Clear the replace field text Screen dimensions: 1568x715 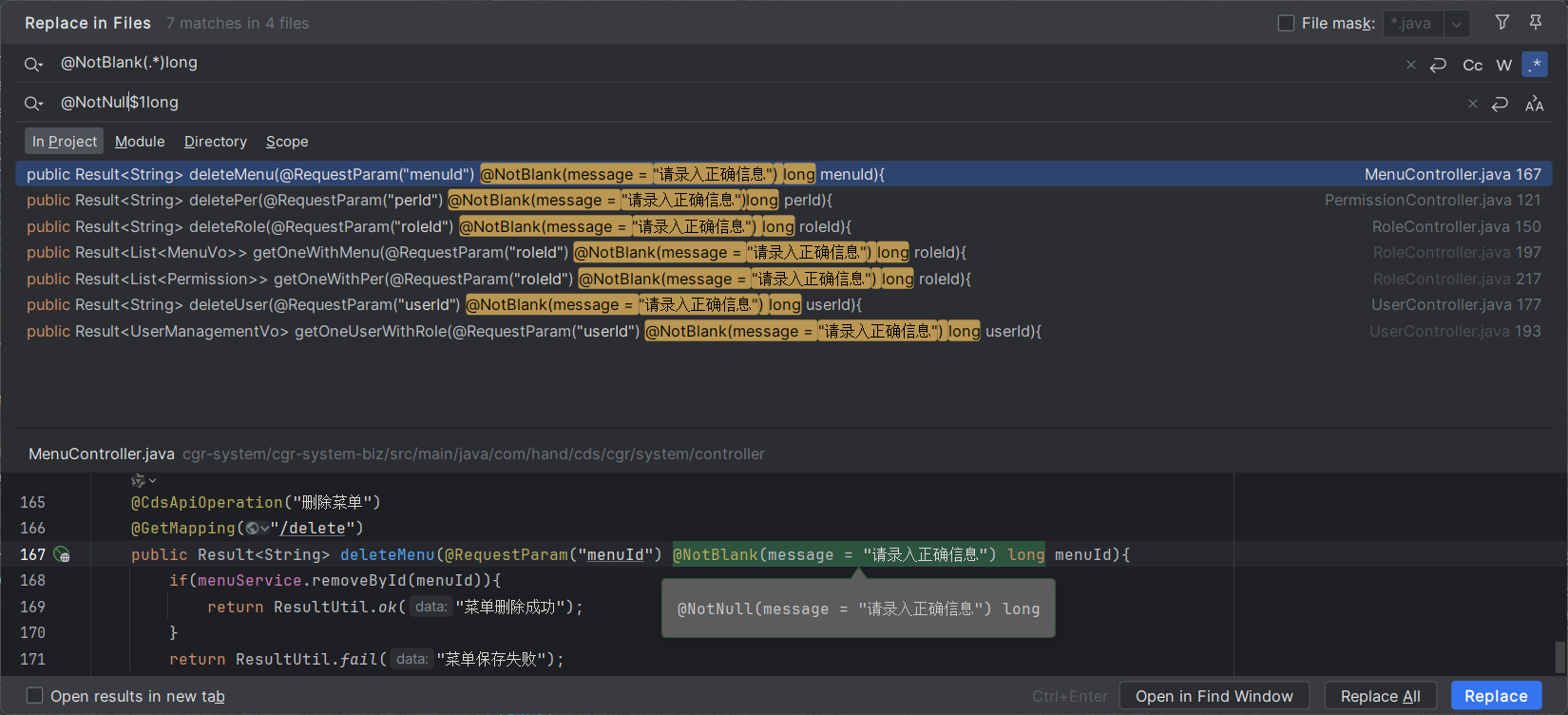pos(1473,104)
